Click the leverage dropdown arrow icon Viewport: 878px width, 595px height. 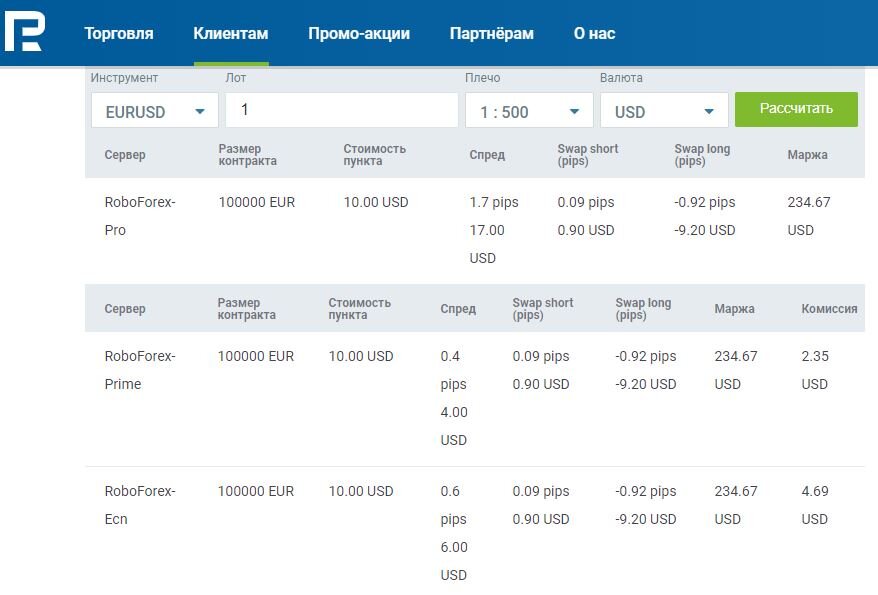tap(575, 111)
